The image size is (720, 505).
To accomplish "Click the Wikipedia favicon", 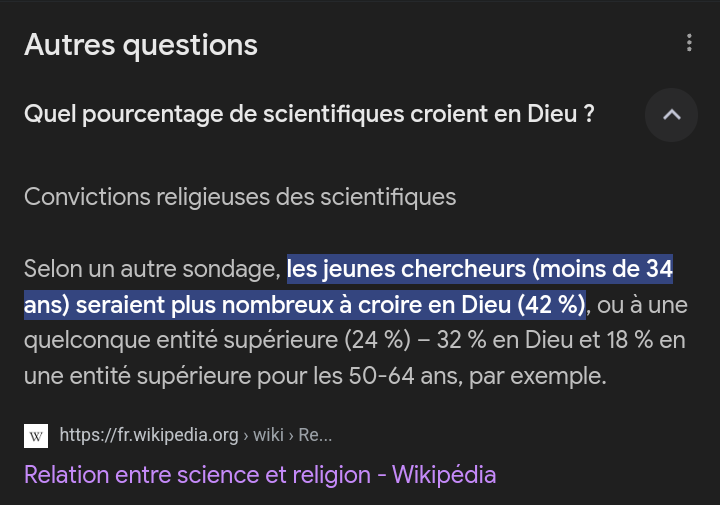I will pyautogui.click(x=36, y=436).
